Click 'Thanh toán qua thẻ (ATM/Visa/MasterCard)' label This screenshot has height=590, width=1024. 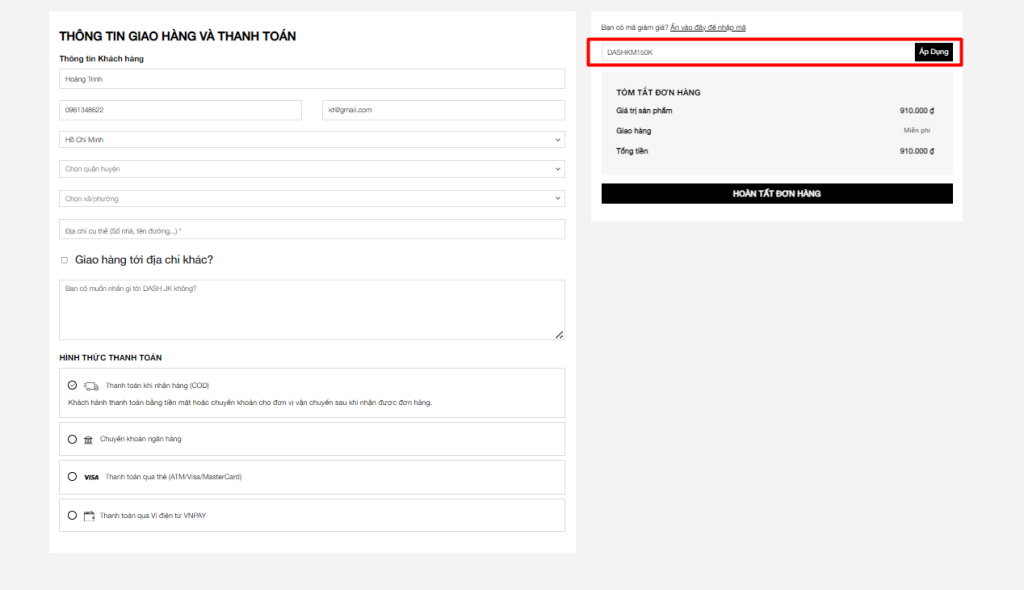[x=173, y=477]
